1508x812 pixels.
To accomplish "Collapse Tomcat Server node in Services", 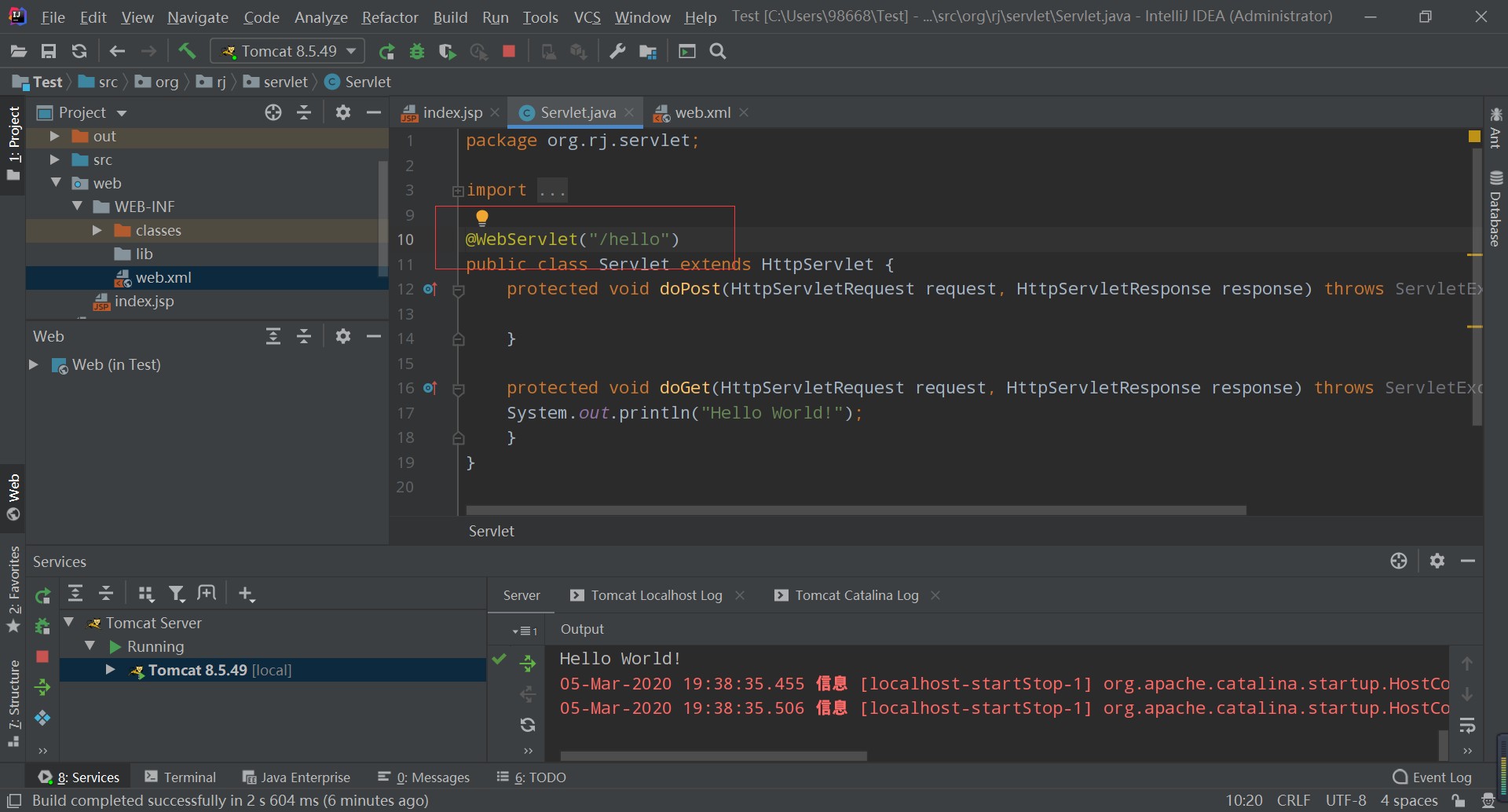I will coord(69,623).
